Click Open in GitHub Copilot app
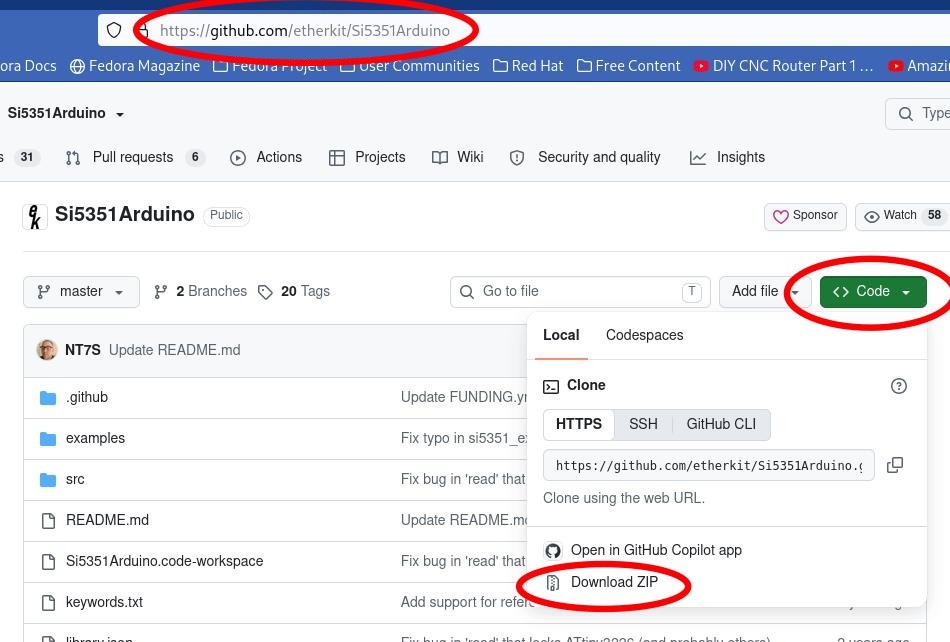Viewport: 950px width, 642px height. pos(643,551)
